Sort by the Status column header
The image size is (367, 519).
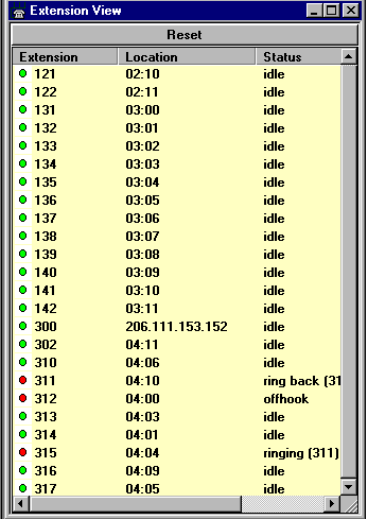(x=299, y=57)
